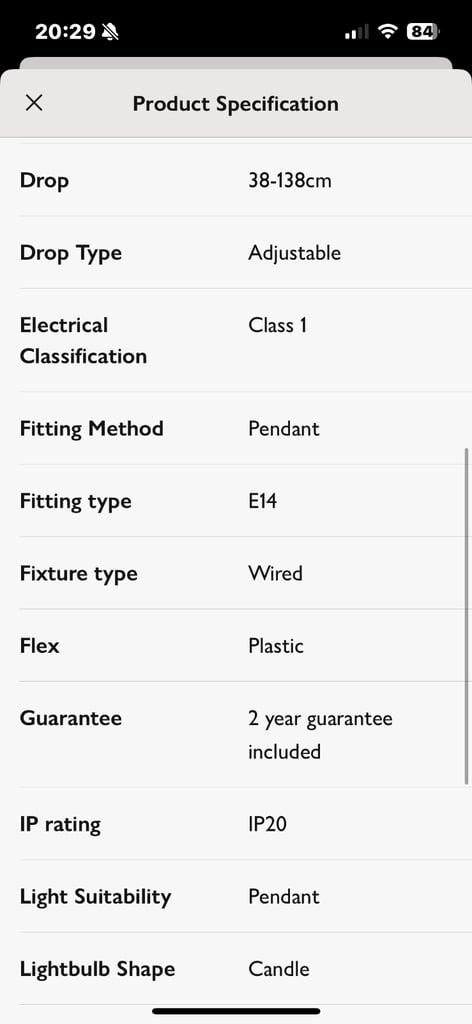Tap the 2 year guarantee included text
This screenshot has height=1024, width=472.
pos(321,735)
